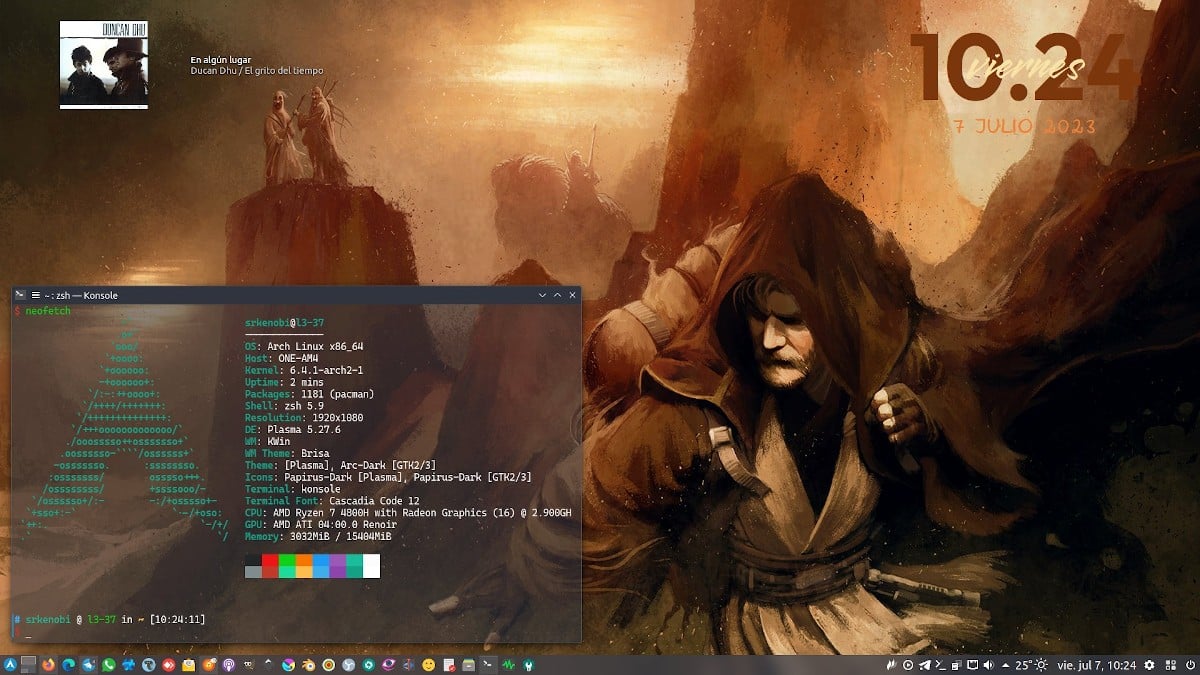Open the power/logout icon in panel

coord(1190,665)
